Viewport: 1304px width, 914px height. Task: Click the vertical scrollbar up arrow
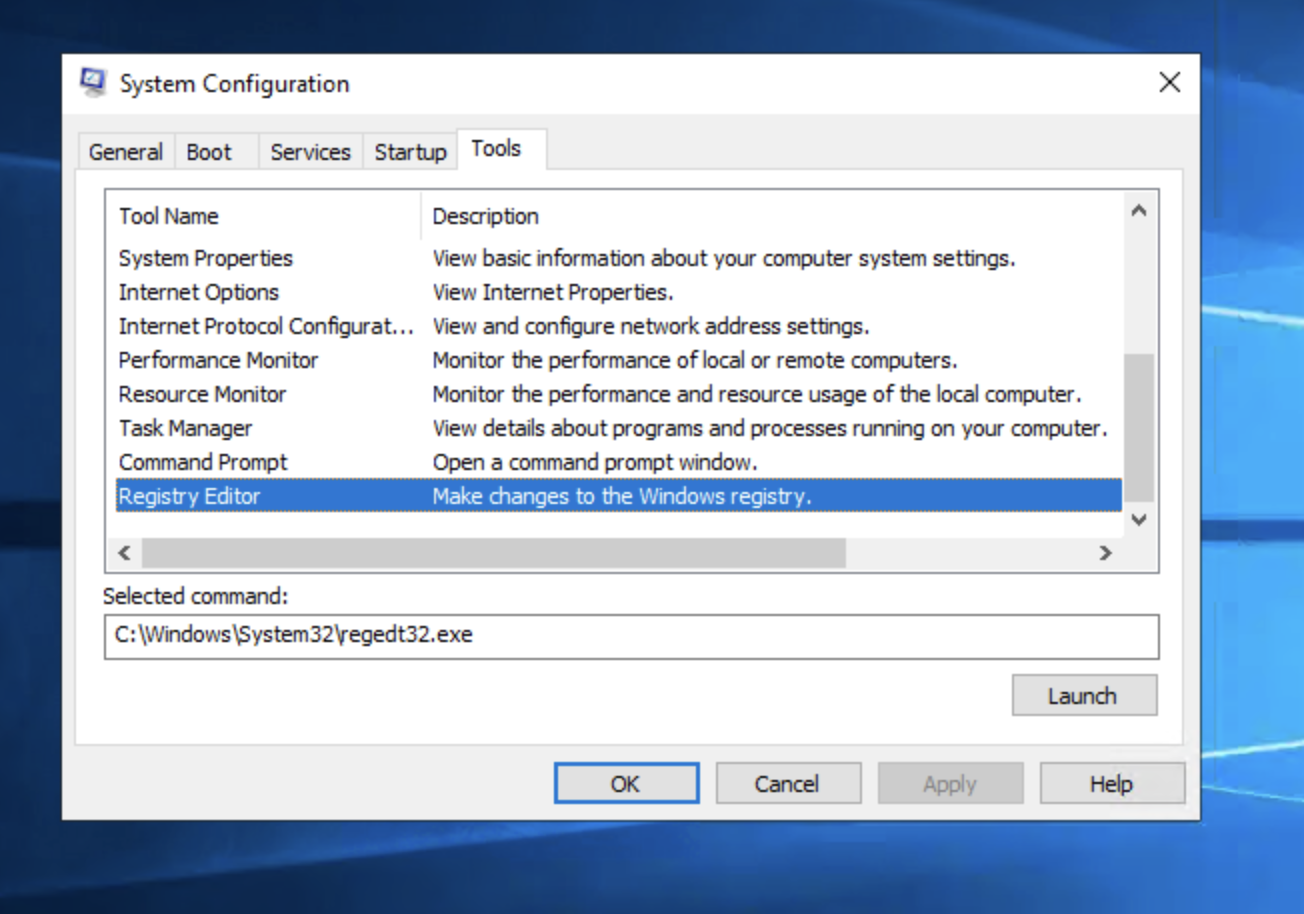click(1138, 211)
